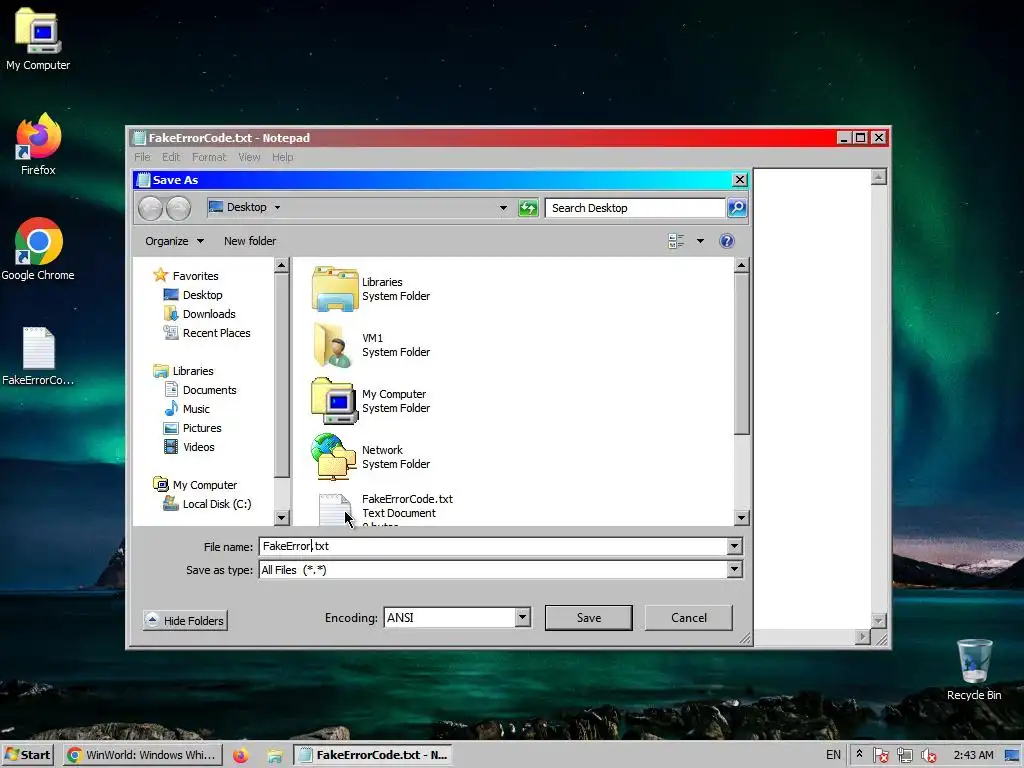Screen dimensions: 1024x768
Task: Select FakeErrorCode.txt document icon in file list
Action: click(x=334, y=509)
